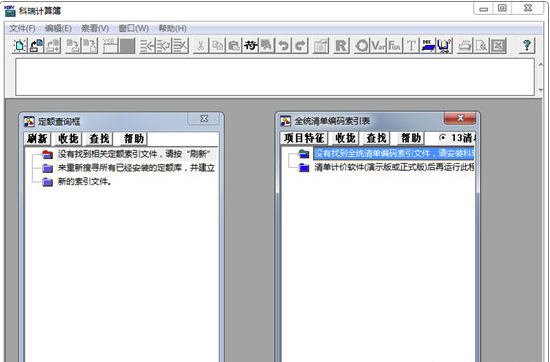Image resolution: width=550 pixels, height=362 pixels.
Task: Click the Fun function toolbar icon
Action: (395, 46)
